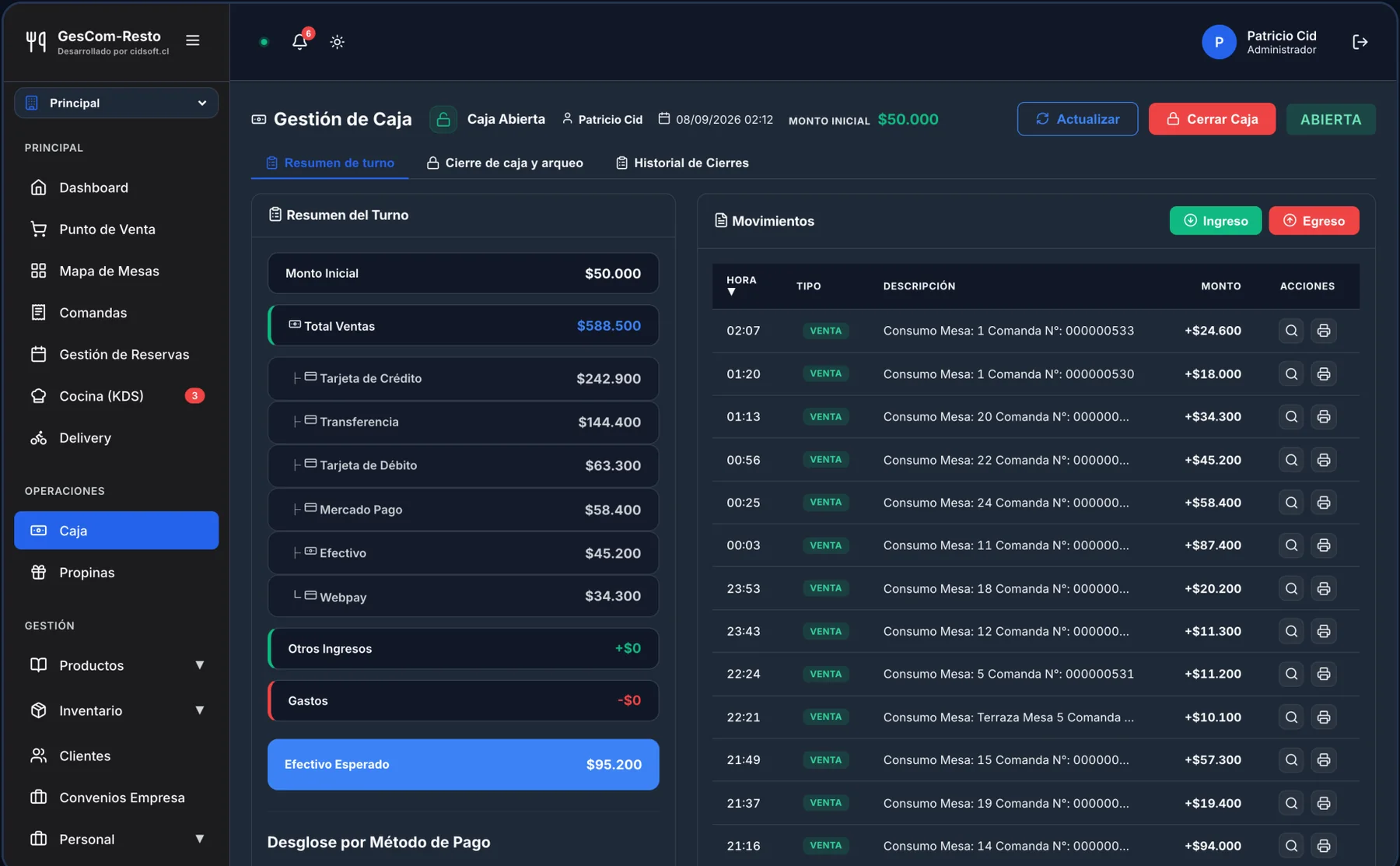This screenshot has height=866, width=1400.
Task: Click the Cerrar Caja button
Action: (x=1212, y=119)
